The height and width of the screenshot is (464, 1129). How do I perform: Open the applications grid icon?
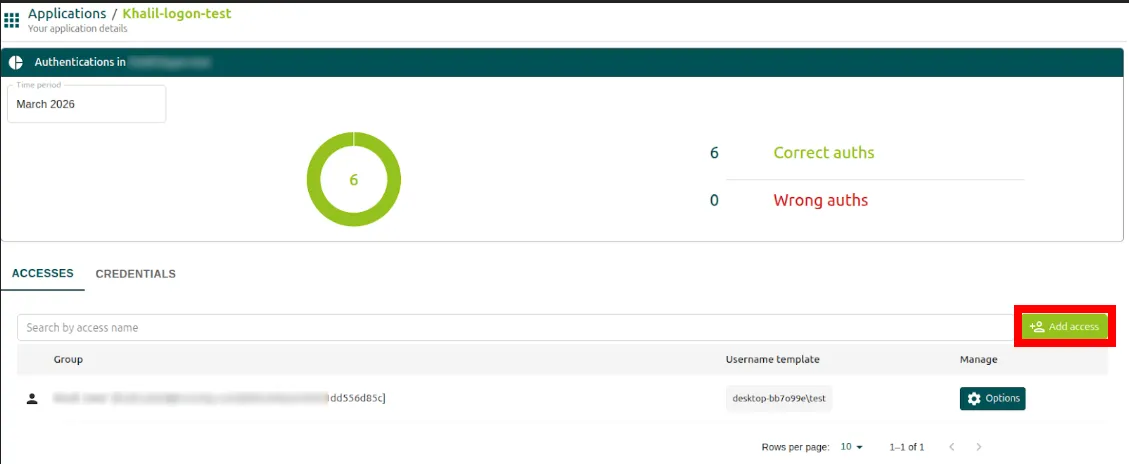(x=12, y=19)
